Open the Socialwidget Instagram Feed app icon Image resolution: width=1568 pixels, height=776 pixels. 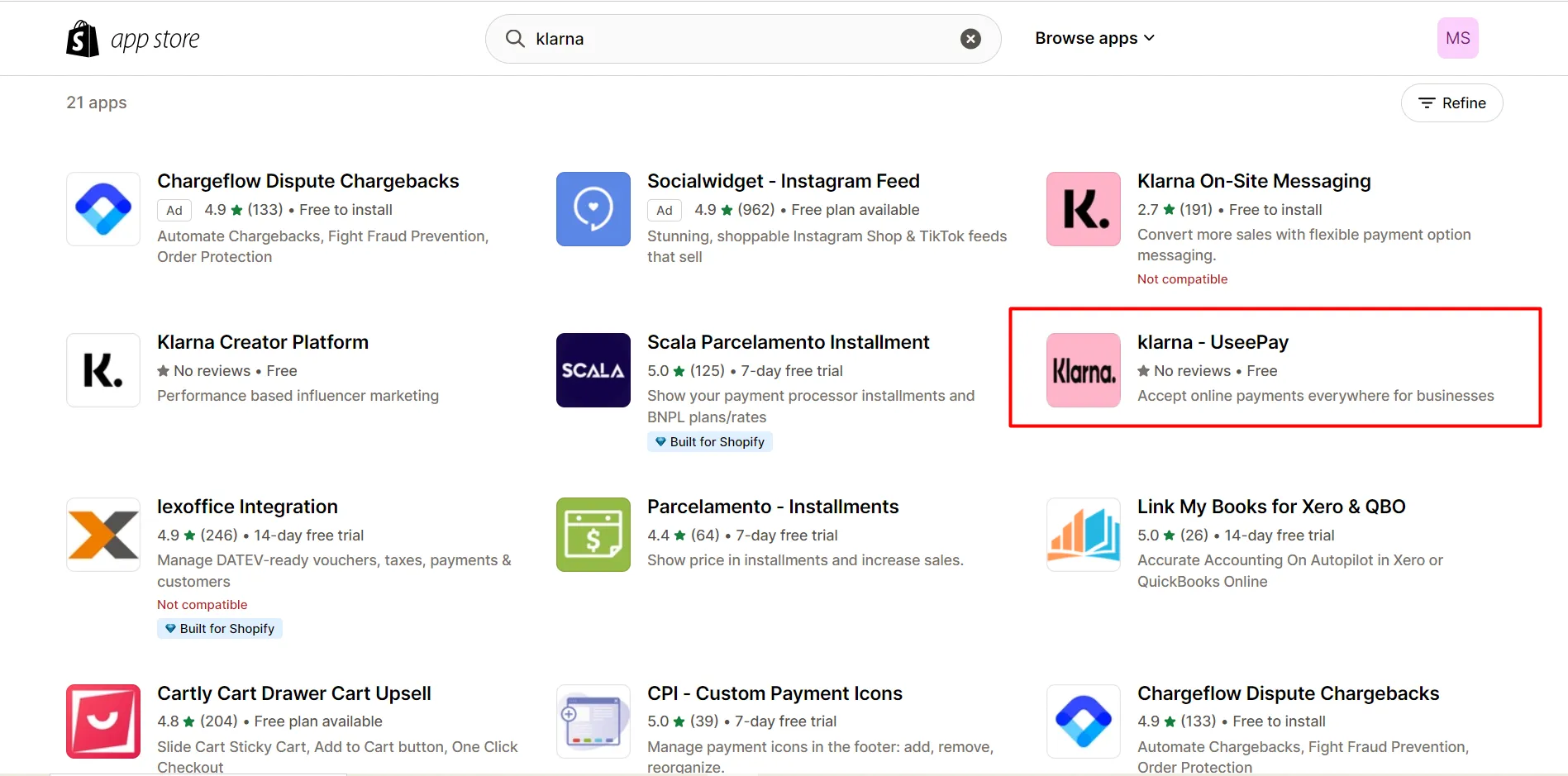pos(593,209)
